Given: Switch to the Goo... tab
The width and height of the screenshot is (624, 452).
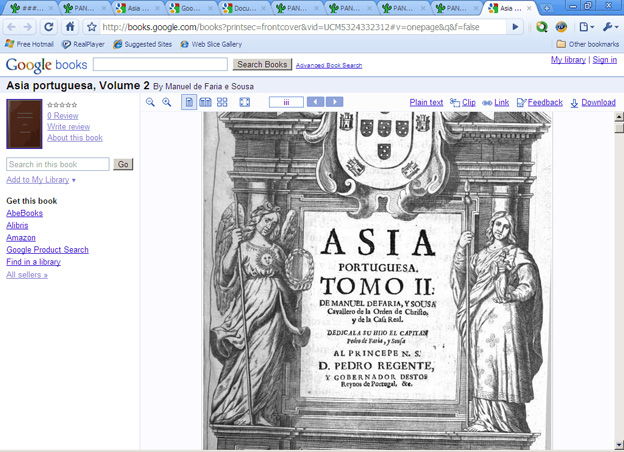Looking at the screenshot, I should (191, 8).
